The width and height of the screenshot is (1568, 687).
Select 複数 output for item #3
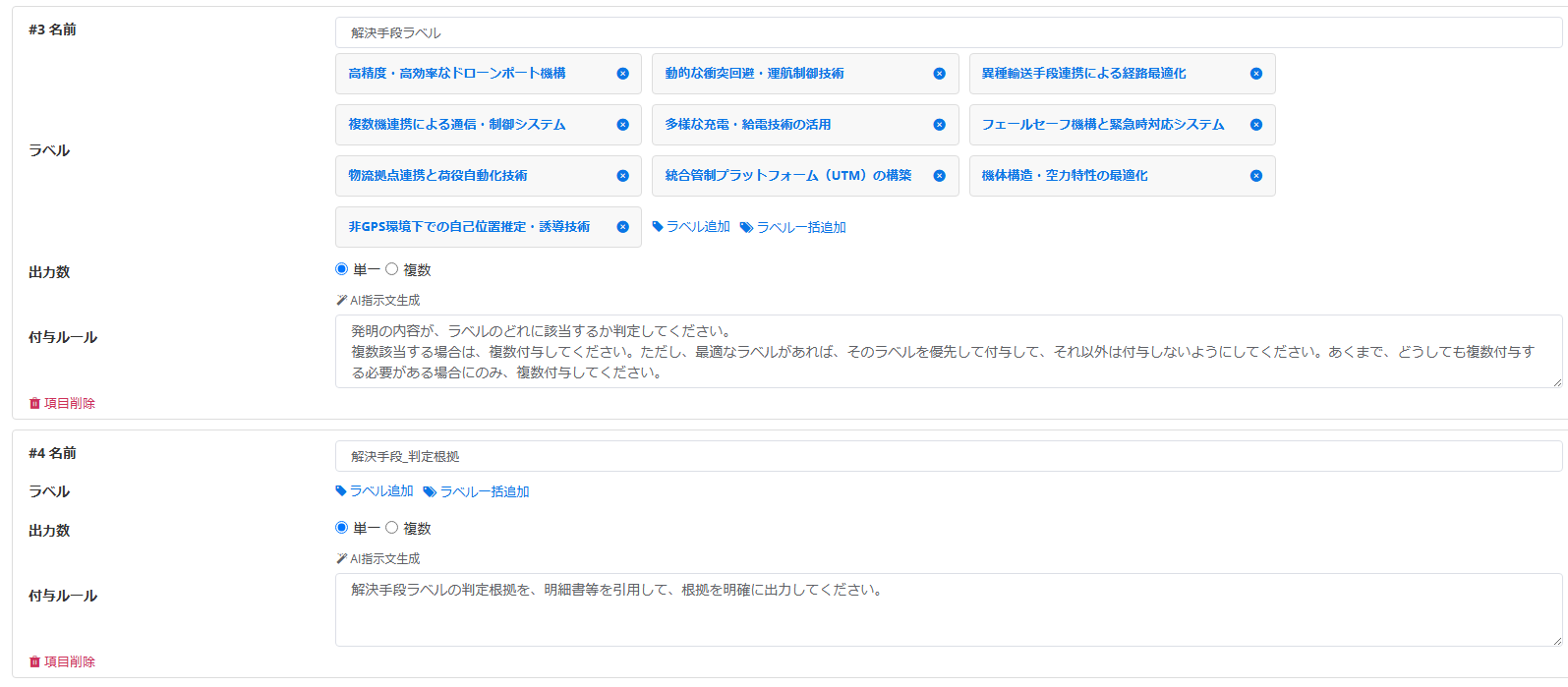(392, 269)
